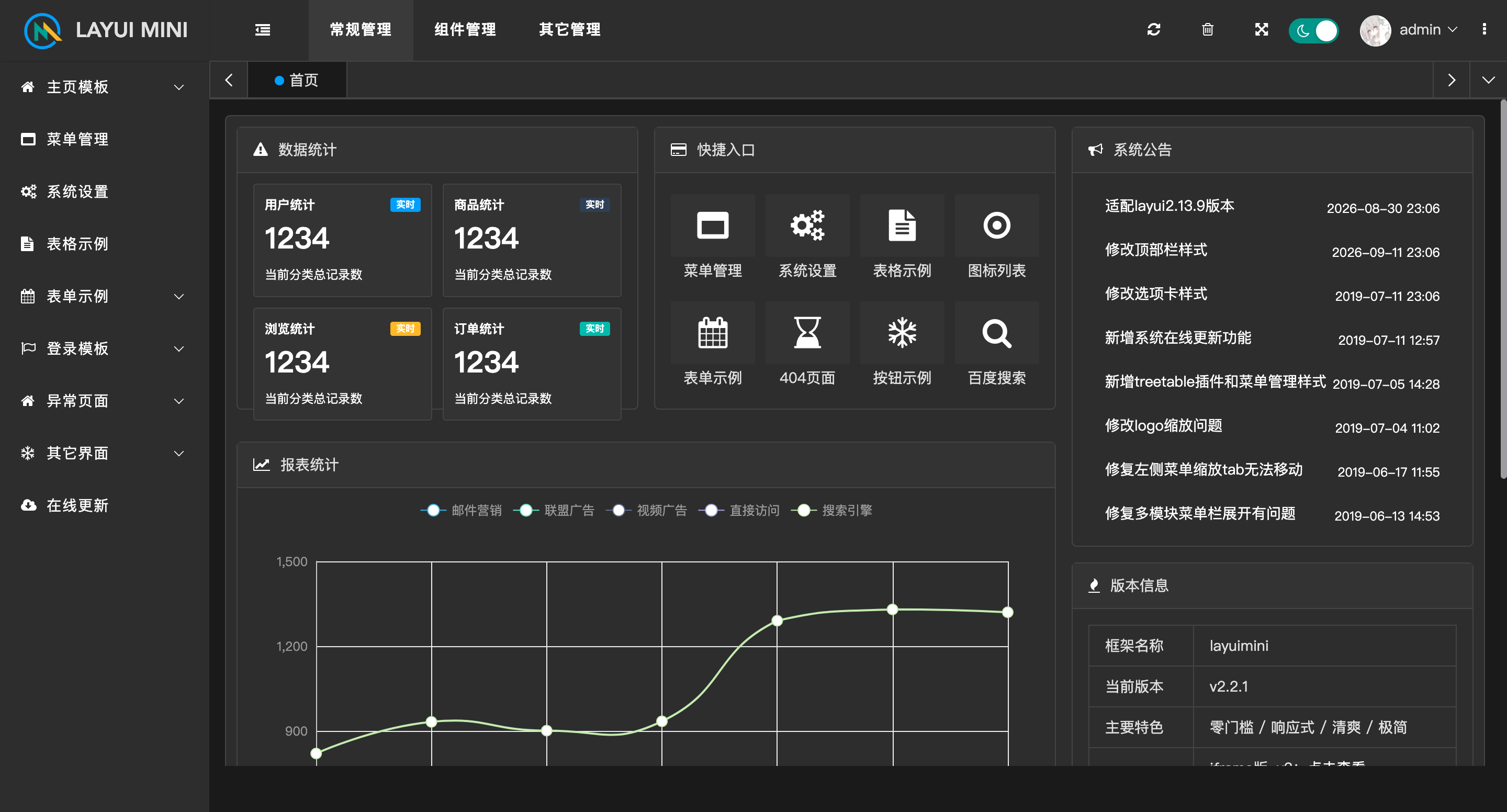The height and width of the screenshot is (812, 1507).
Task: Toggle 直接访问 series in chart legend
Action: (739, 510)
